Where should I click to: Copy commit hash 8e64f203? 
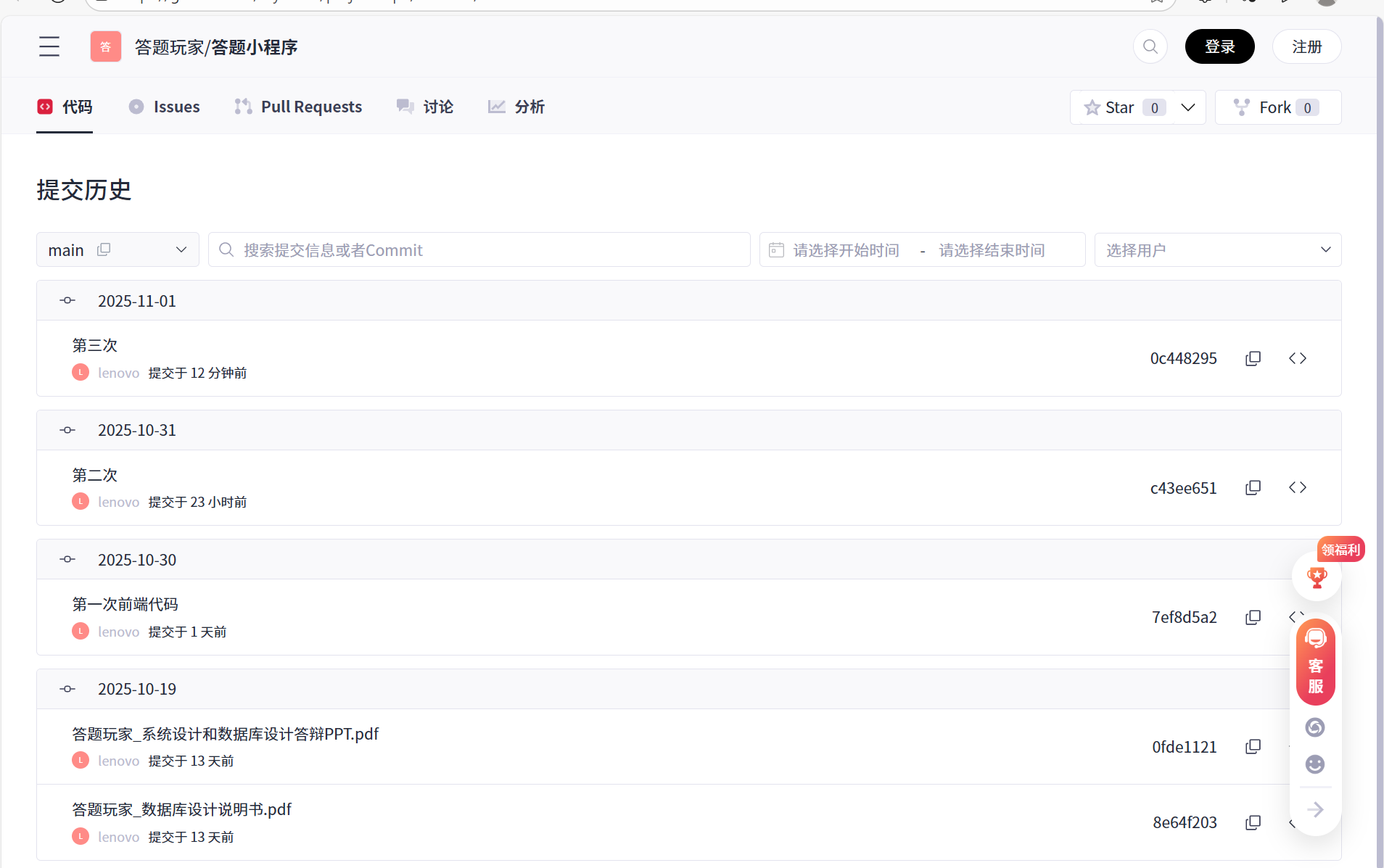(x=1253, y=822)
